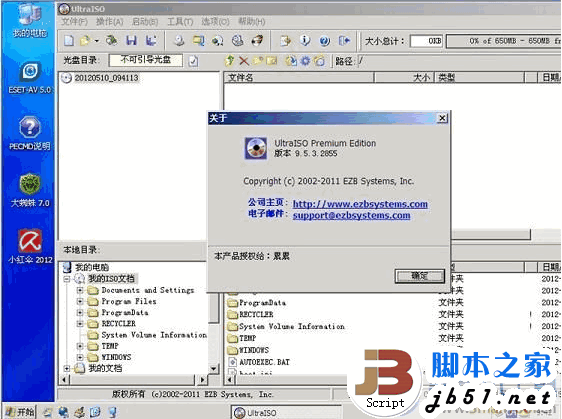Open the dropdown arrow beside Open icon
The height and width of the screenshot is (419, 562).
97,41
